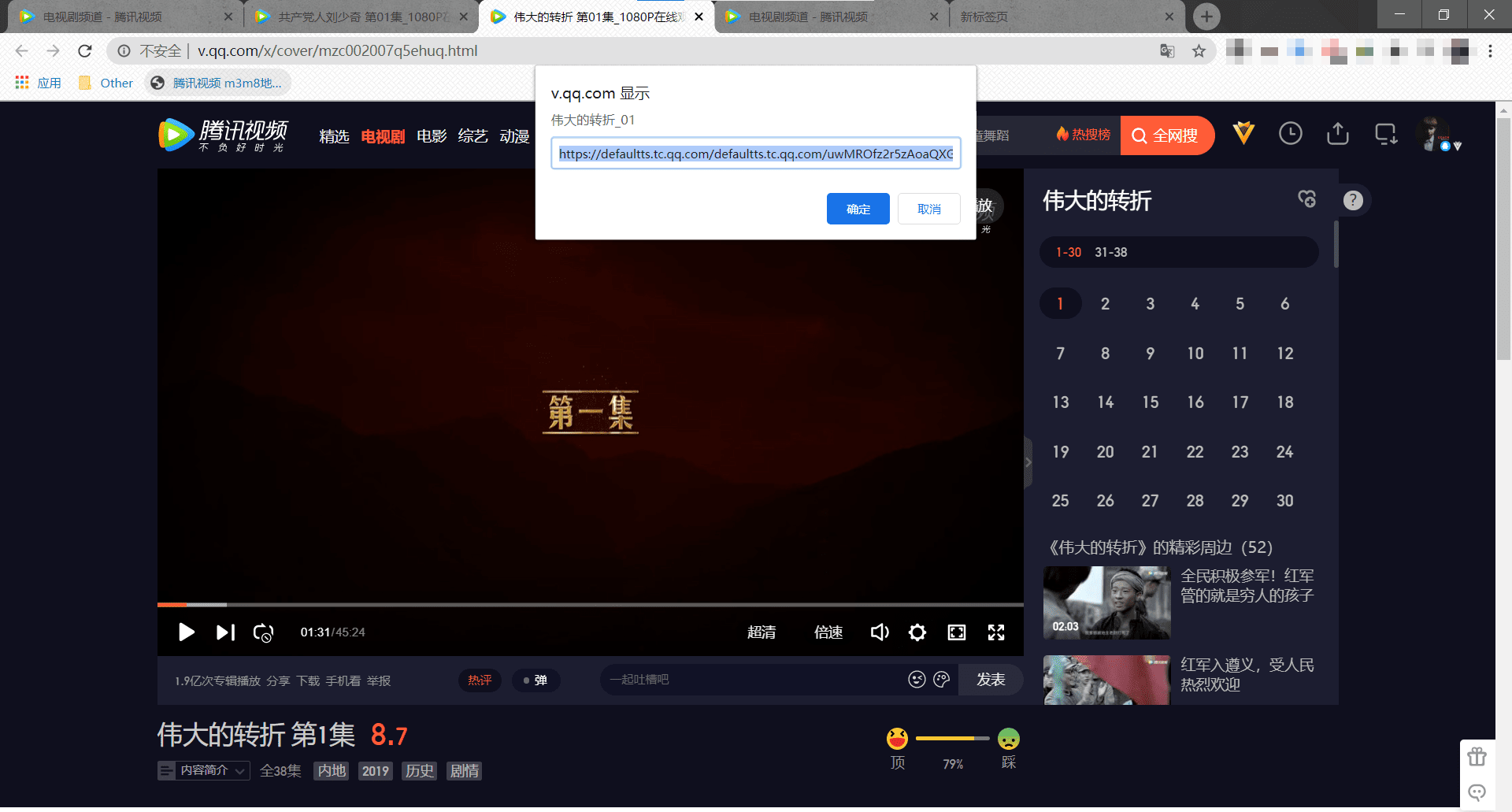Image resolution: width=1512 pixels, height=812 pixels.
Task: Open the help question mark icon
Action: tap(1353, 200)
